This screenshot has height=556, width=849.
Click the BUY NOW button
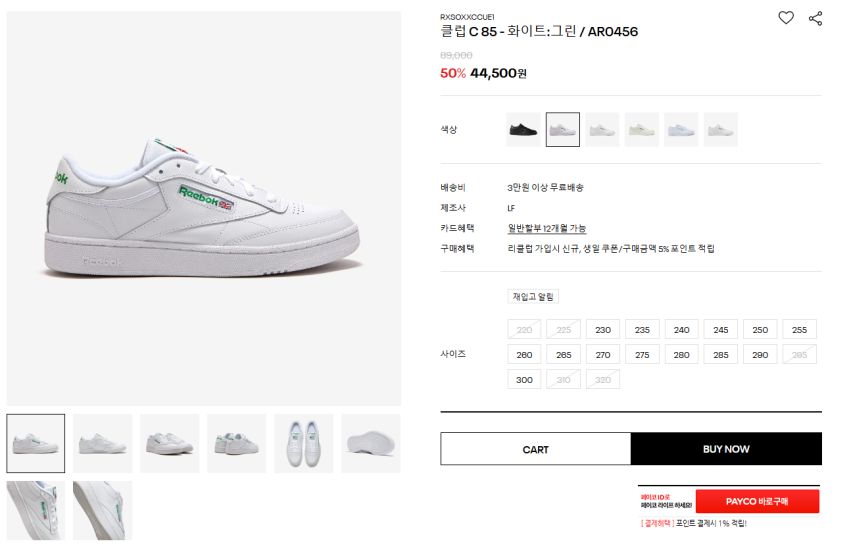(x=726, y=449)
